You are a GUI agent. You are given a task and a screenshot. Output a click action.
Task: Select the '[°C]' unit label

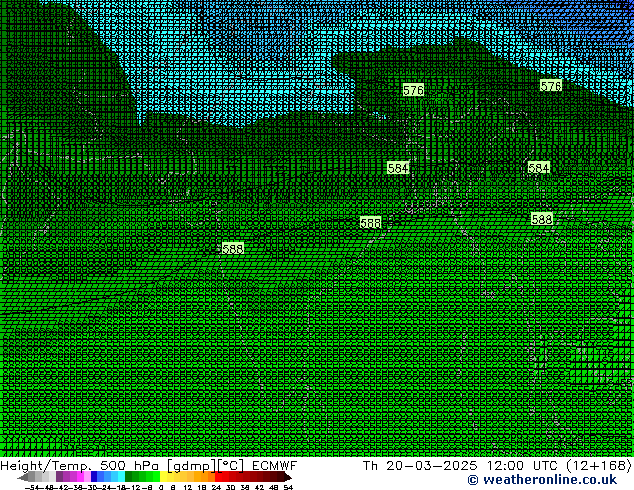tap(230, 466)
